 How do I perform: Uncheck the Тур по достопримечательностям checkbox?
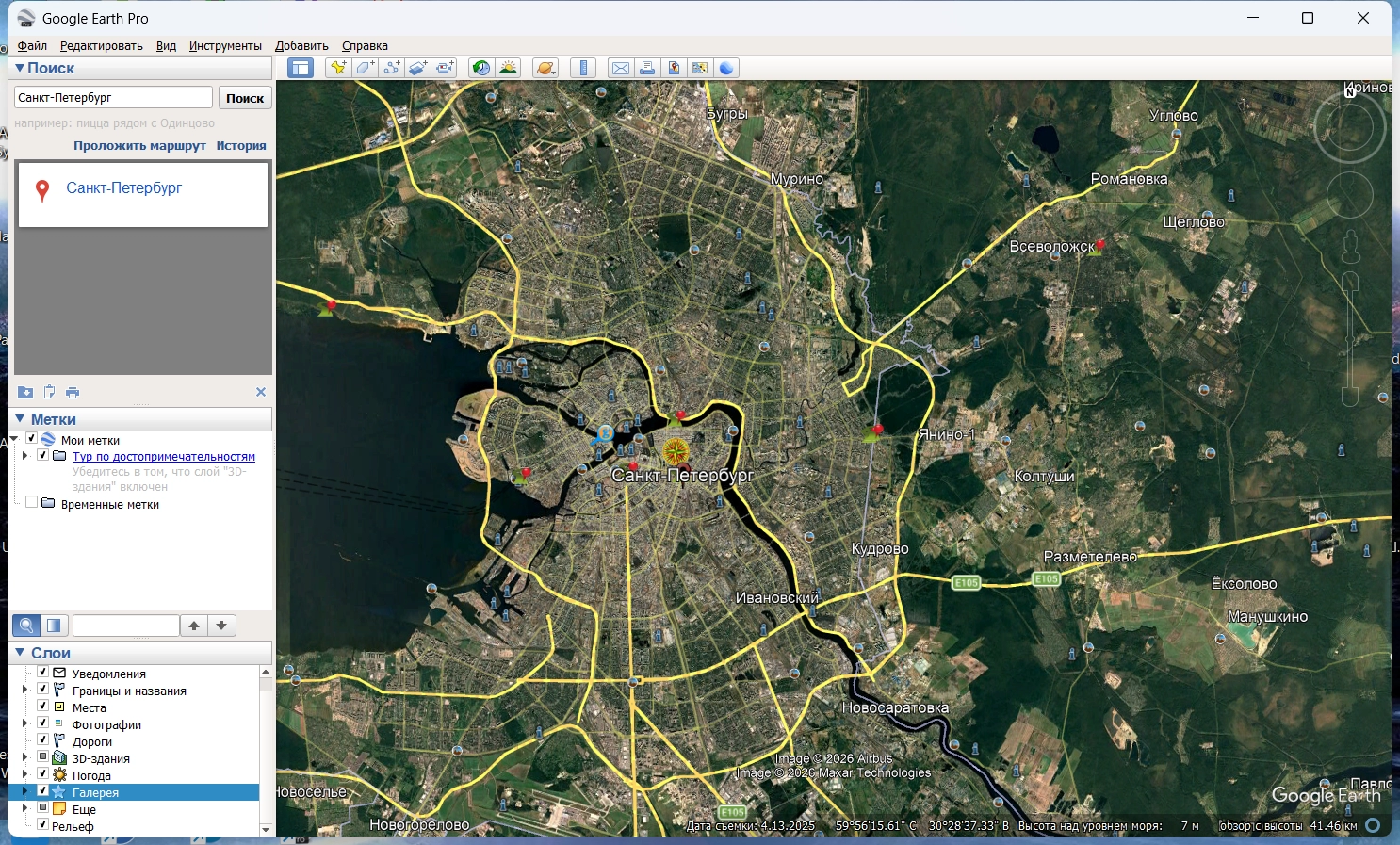pos(42,456)
